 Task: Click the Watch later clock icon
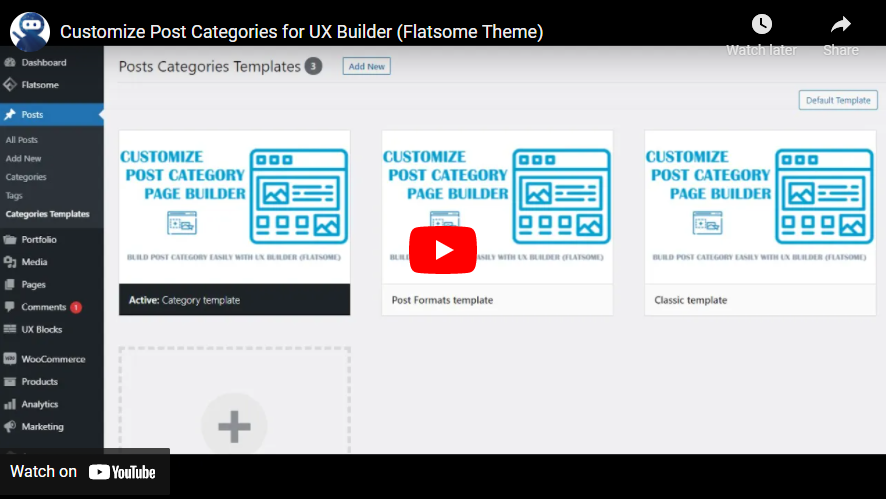762,24
